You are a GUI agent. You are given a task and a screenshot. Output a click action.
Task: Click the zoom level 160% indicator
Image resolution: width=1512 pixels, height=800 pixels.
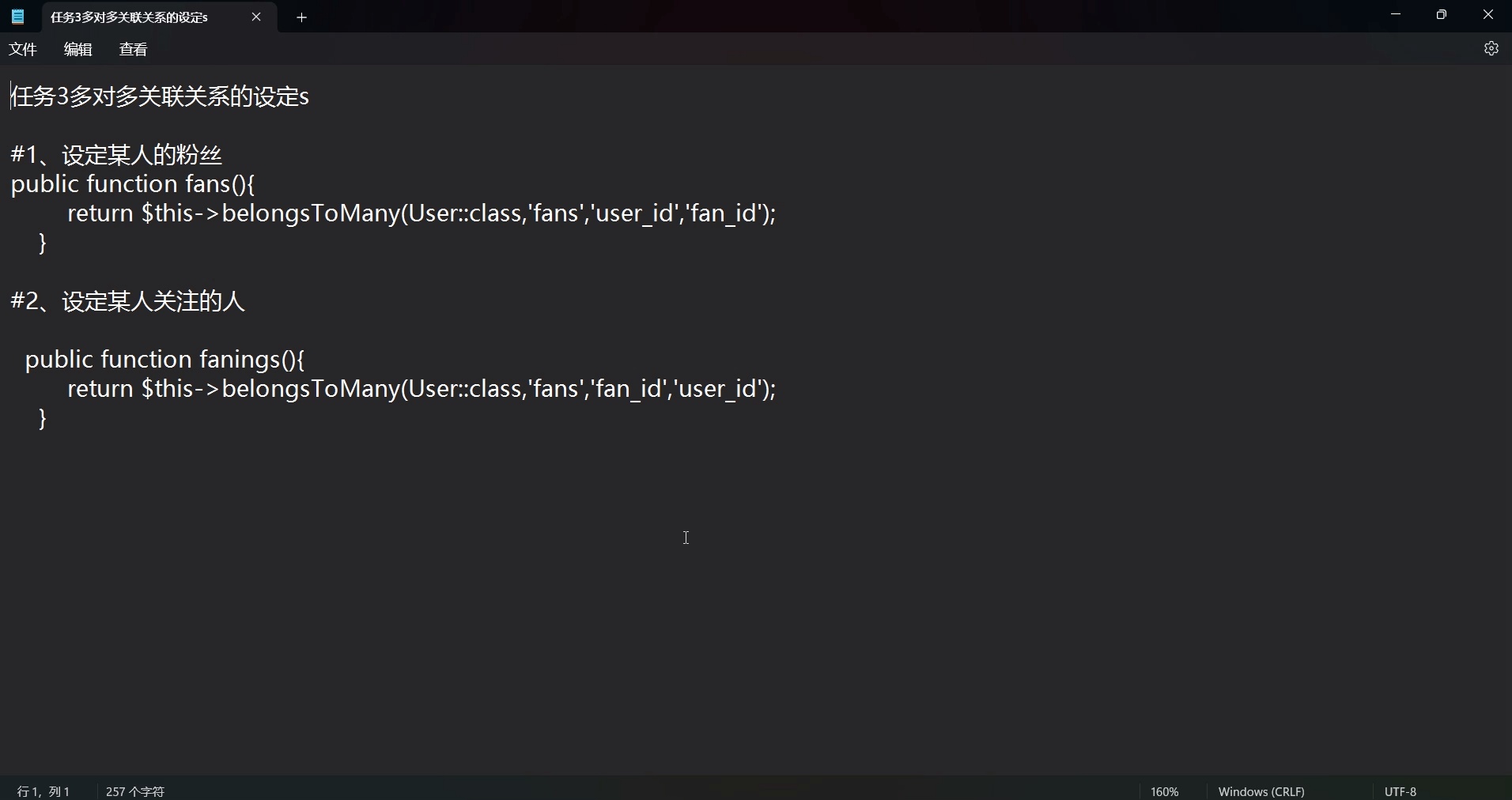[x=1163, y=791]
